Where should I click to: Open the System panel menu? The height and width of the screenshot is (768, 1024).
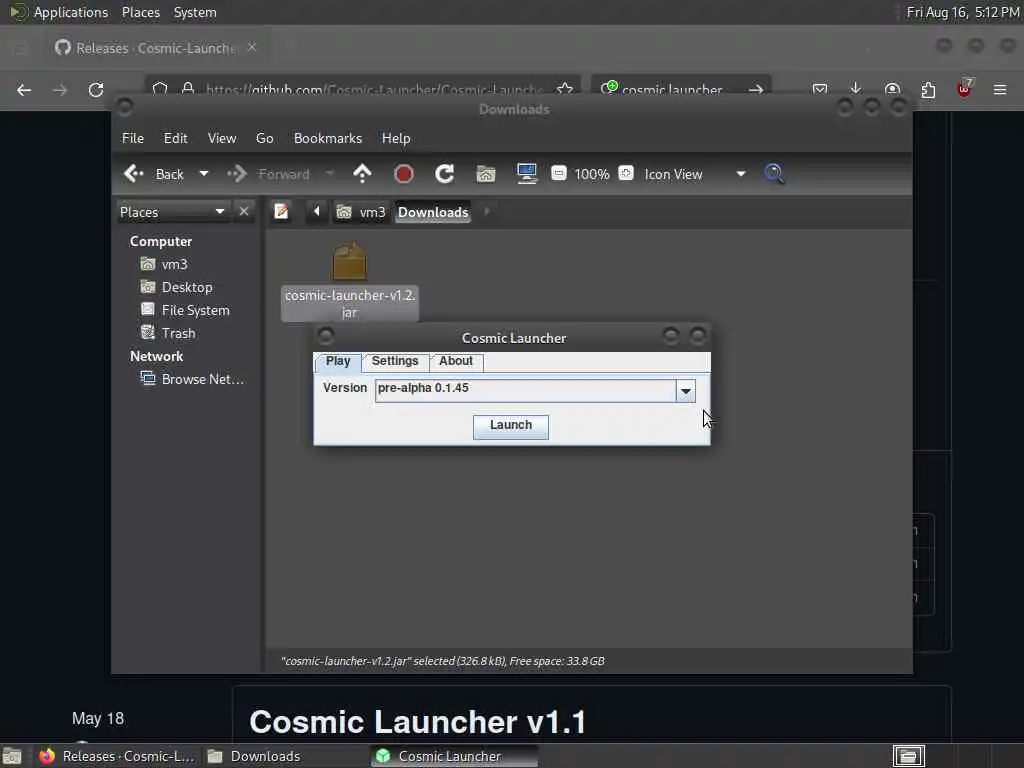point(195,12)
